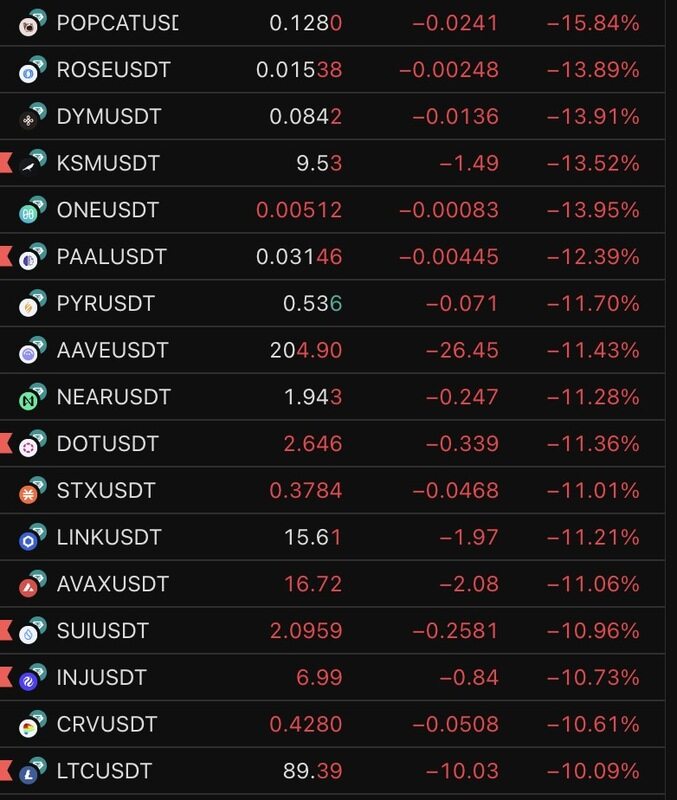Click the LINKUSDT Chainlink hexagon icon

(30, 539)
